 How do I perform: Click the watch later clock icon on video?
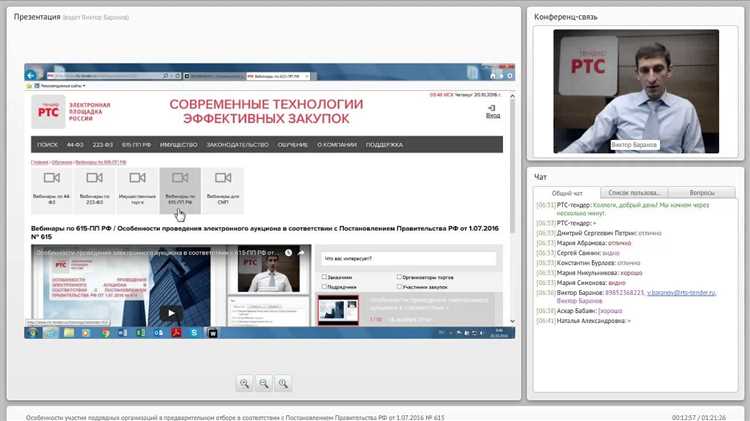tap(288, 253)
